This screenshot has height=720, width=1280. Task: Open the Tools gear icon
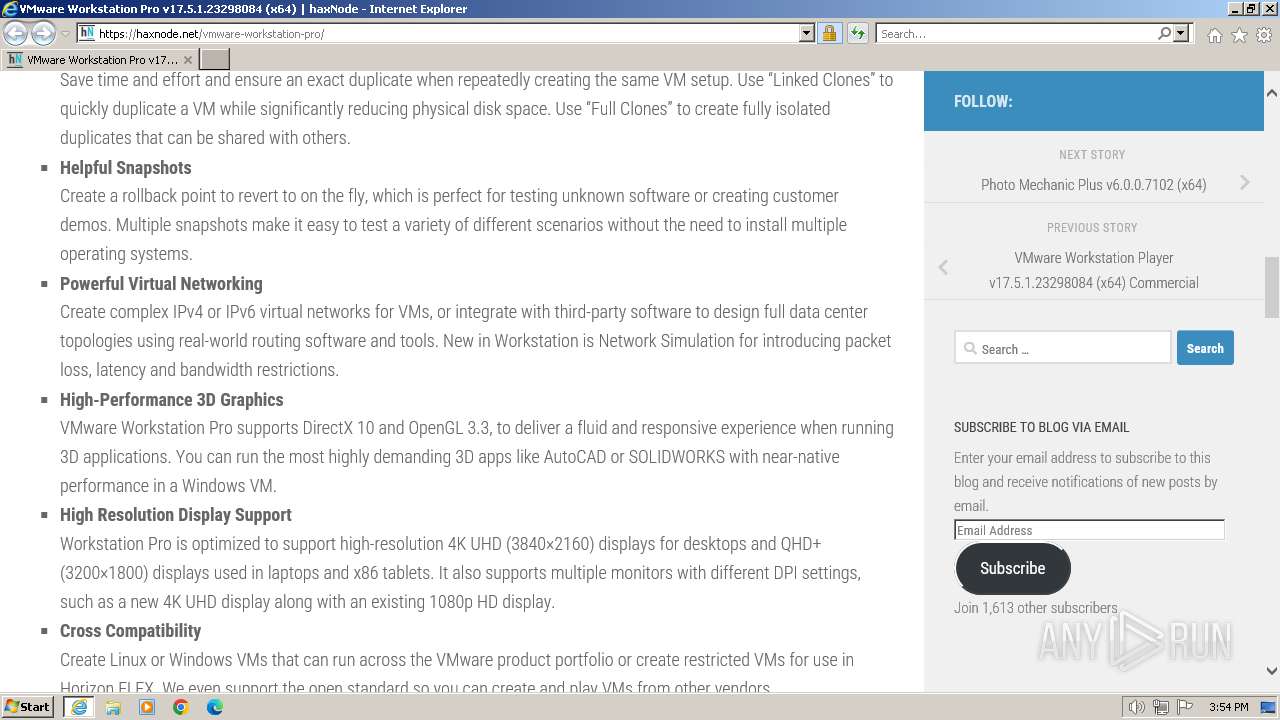1264,35
